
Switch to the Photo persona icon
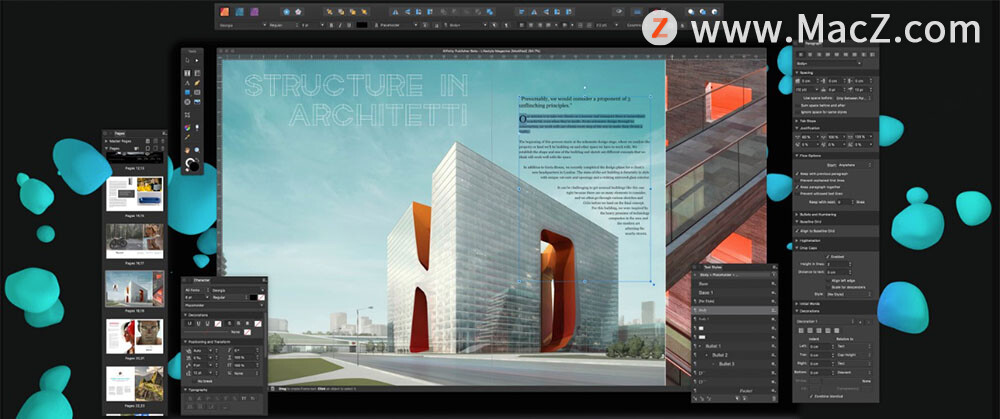[254, 11]
